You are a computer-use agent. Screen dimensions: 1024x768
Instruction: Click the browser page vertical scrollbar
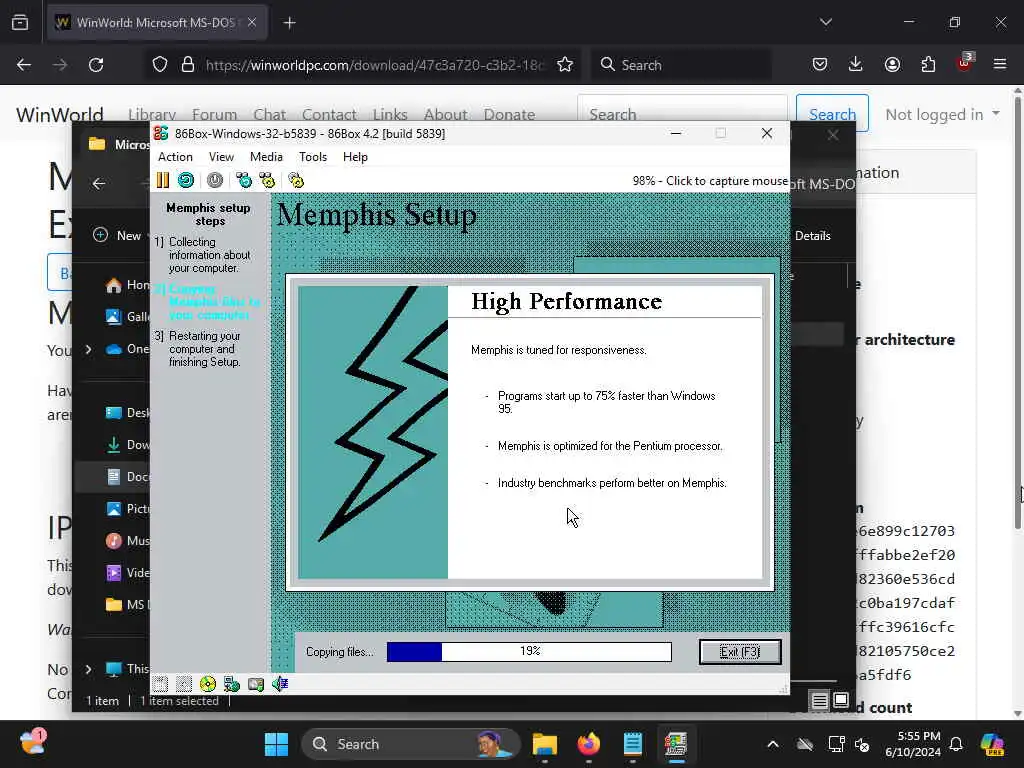[x=1017, y=313]
